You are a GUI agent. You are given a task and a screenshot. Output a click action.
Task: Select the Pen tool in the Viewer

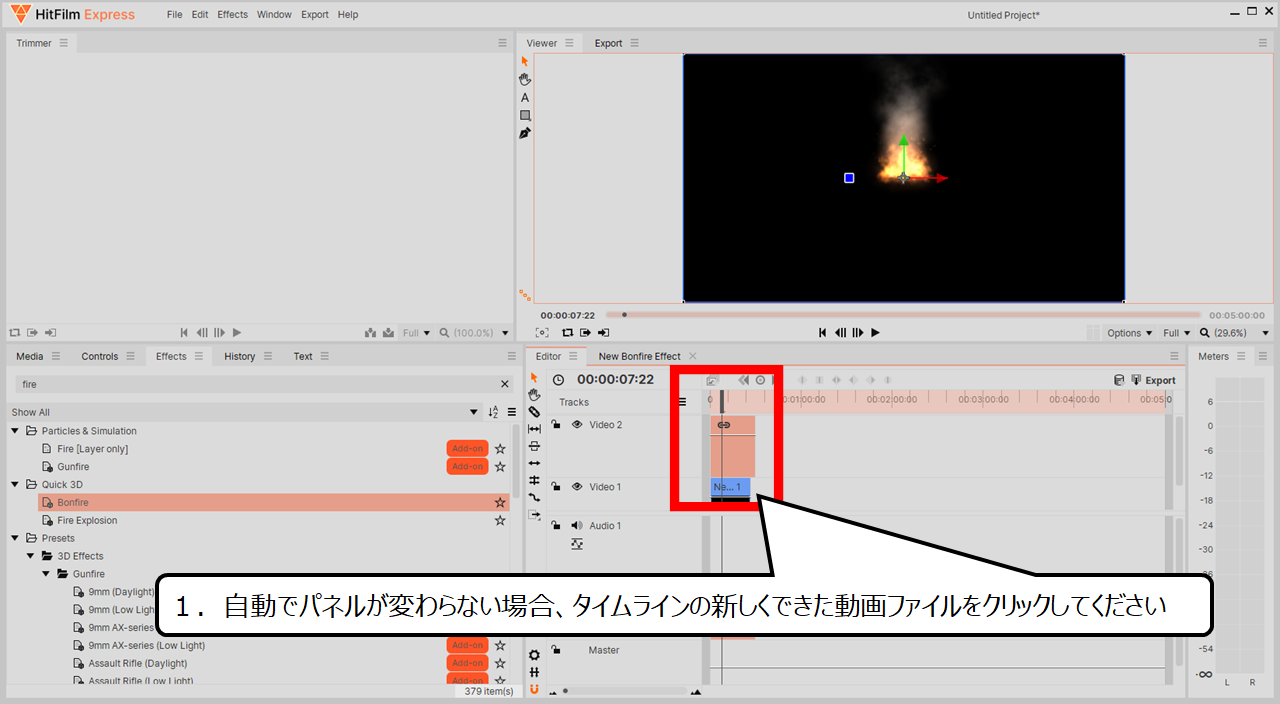coord(525,133)
